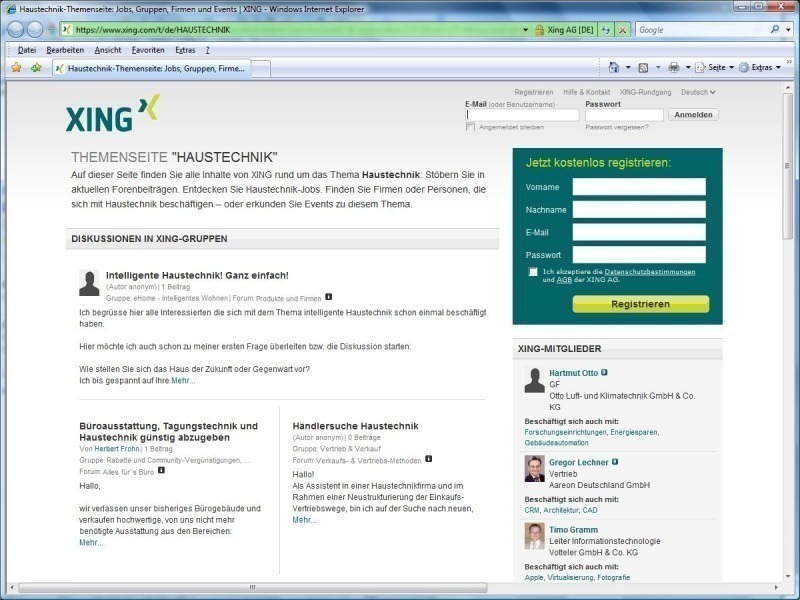800x600 pixels.
Task: Accept Datenschutzbestimmungen and AGB checkbox
Action: click(533, 272)
